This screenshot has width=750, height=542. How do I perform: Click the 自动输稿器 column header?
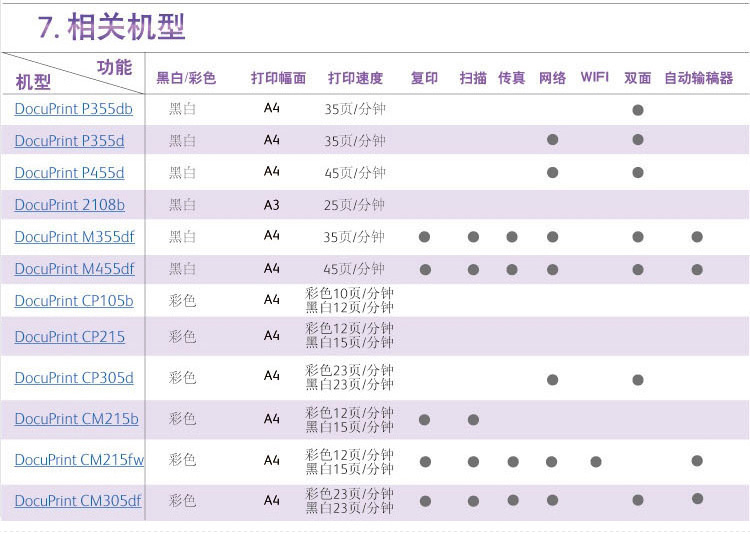(699, 78)
